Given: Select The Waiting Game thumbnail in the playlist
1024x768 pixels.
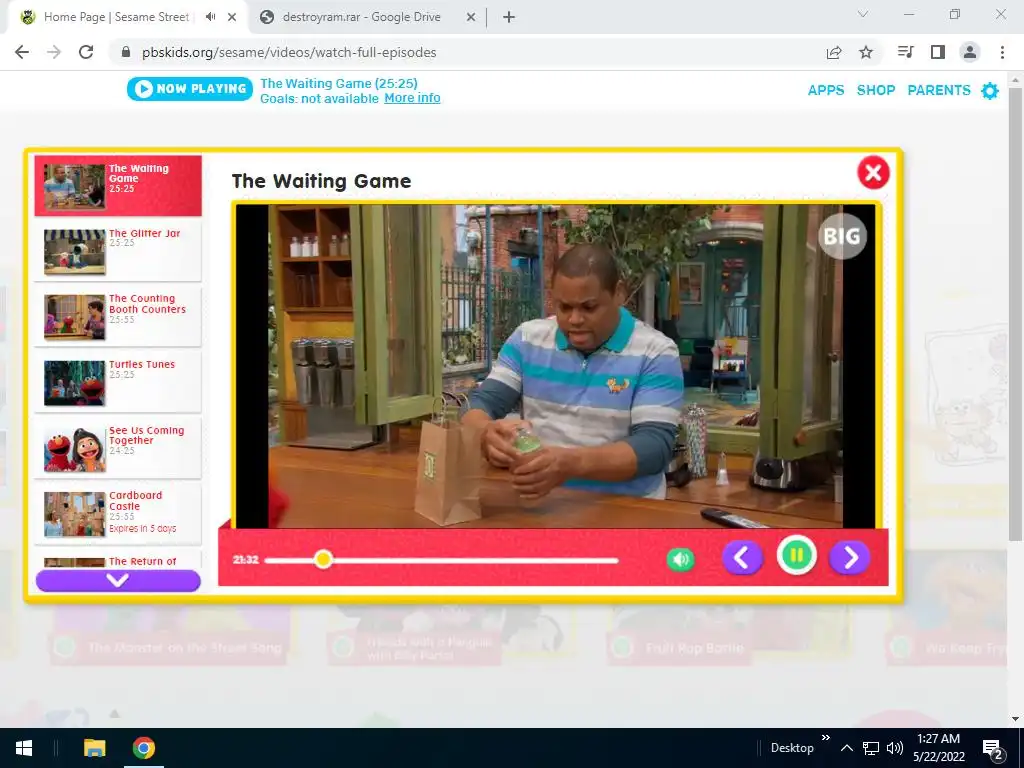Looking at the screenshot, I should point(74,187).
